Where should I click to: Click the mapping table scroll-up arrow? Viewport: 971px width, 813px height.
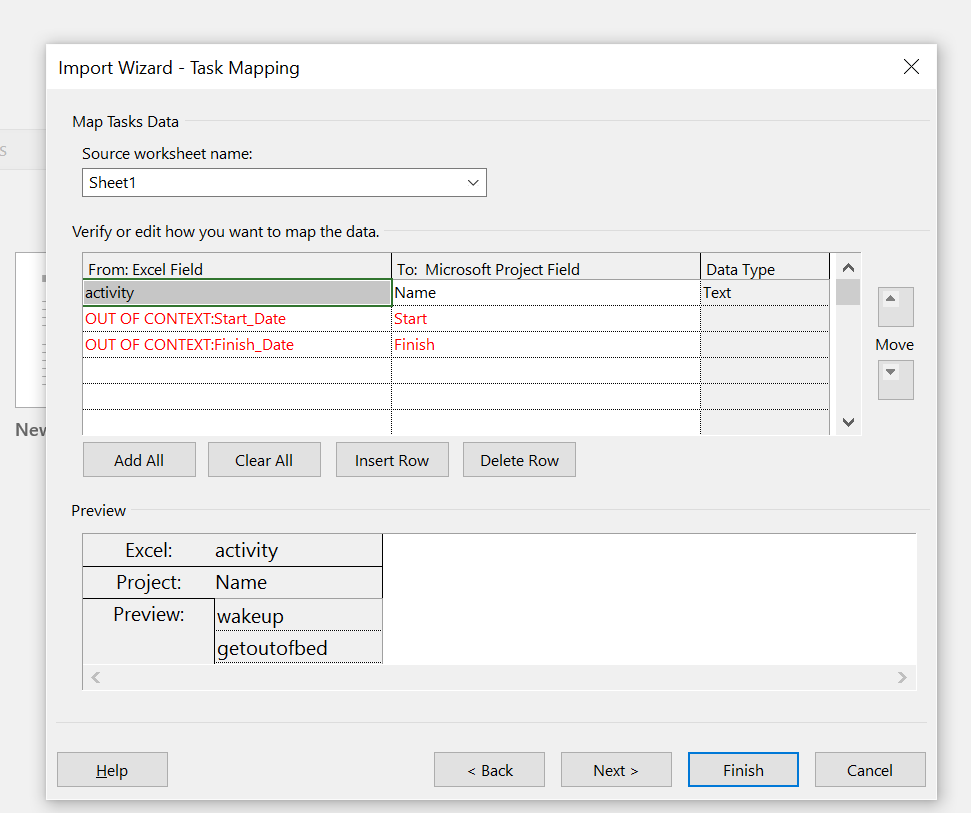point(848,267)
